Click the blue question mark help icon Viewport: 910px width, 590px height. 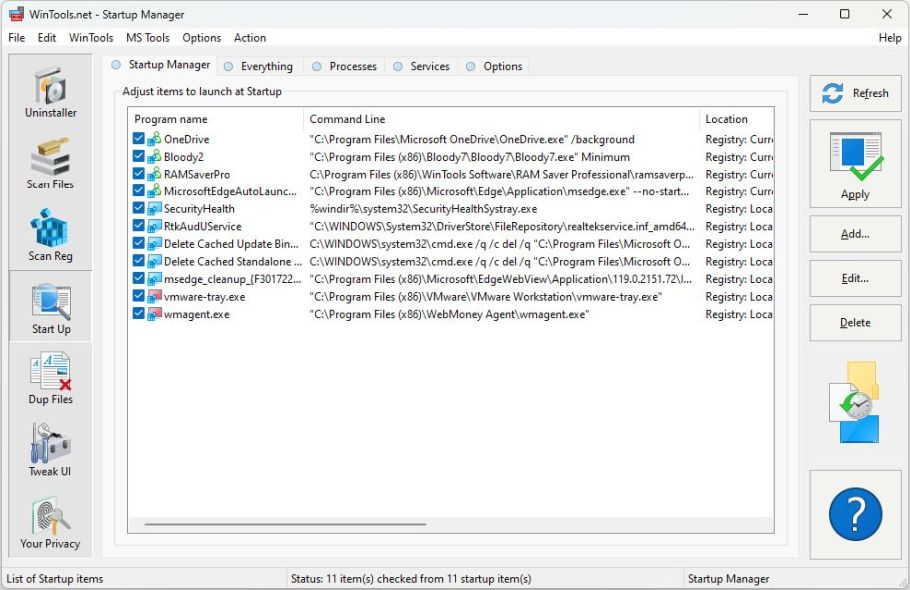[x=855, y=516]
